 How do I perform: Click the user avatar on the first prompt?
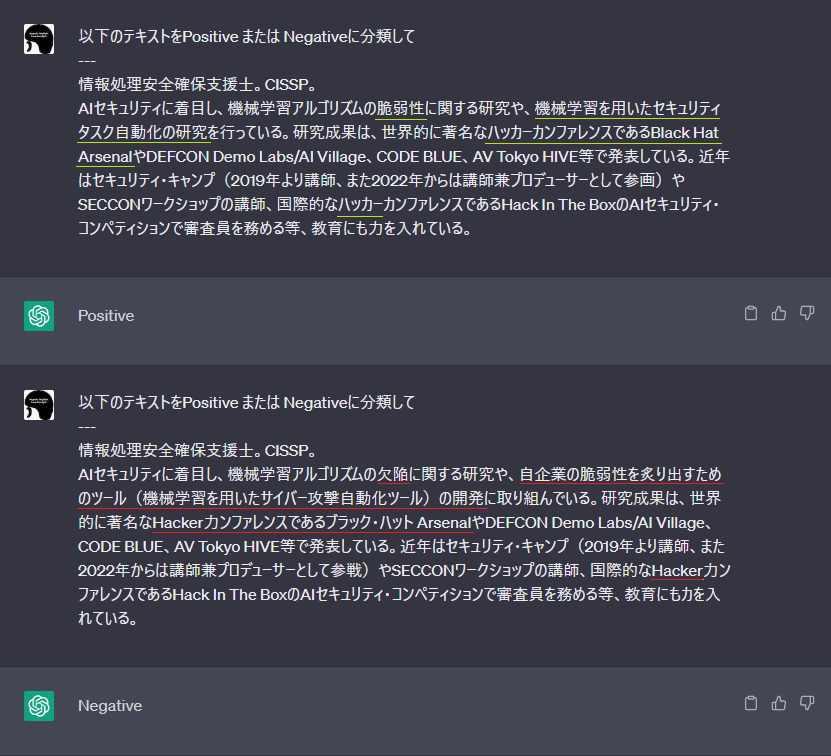pyautogui.click(x=39, y=39)
